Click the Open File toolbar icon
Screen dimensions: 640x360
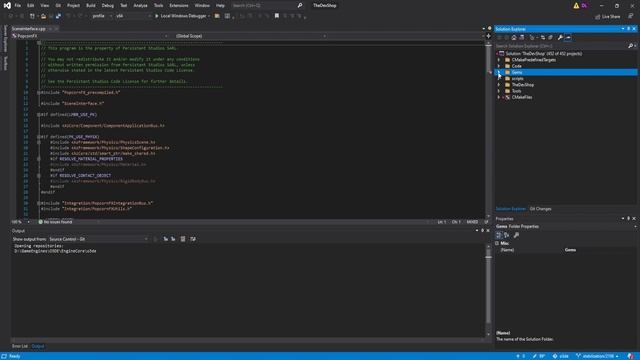[x=43, y=16]
